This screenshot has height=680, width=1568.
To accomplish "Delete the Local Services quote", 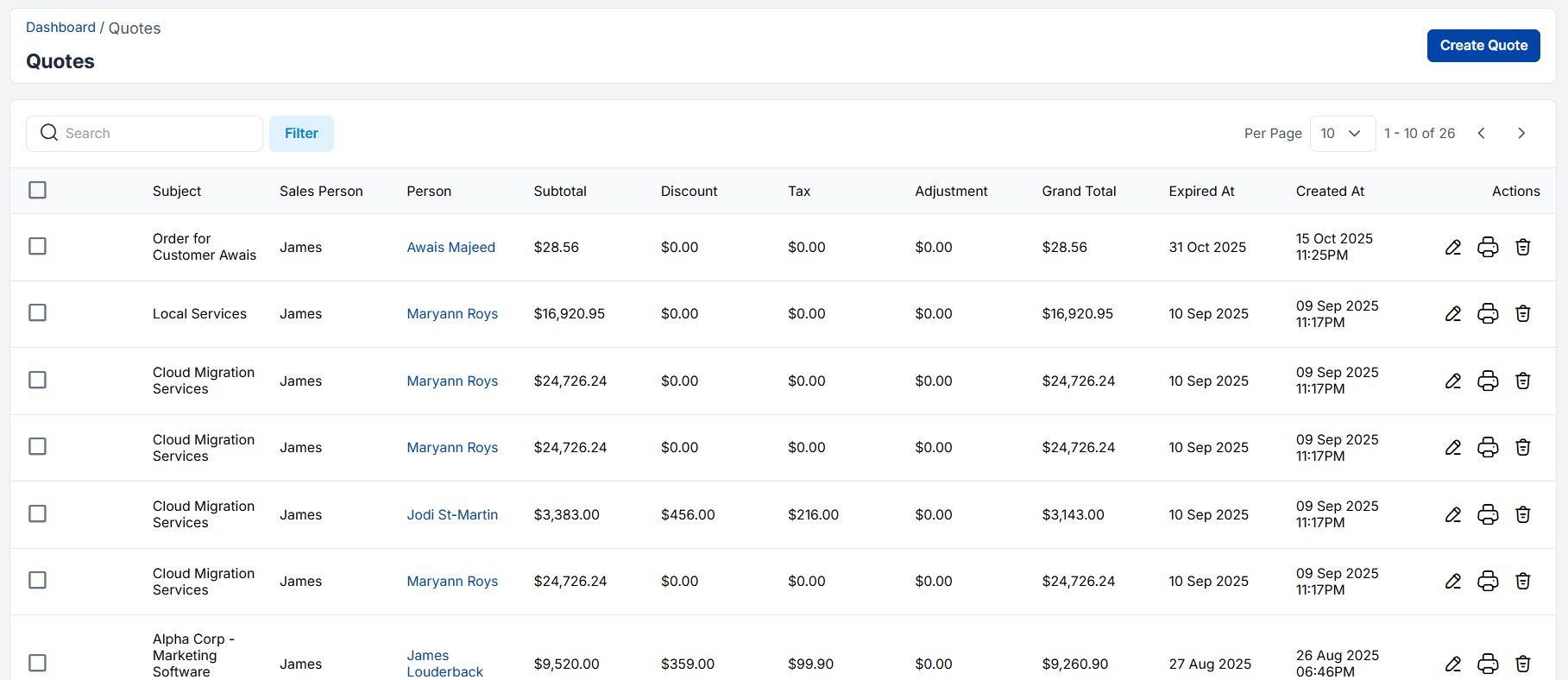I will [1523, 314].
